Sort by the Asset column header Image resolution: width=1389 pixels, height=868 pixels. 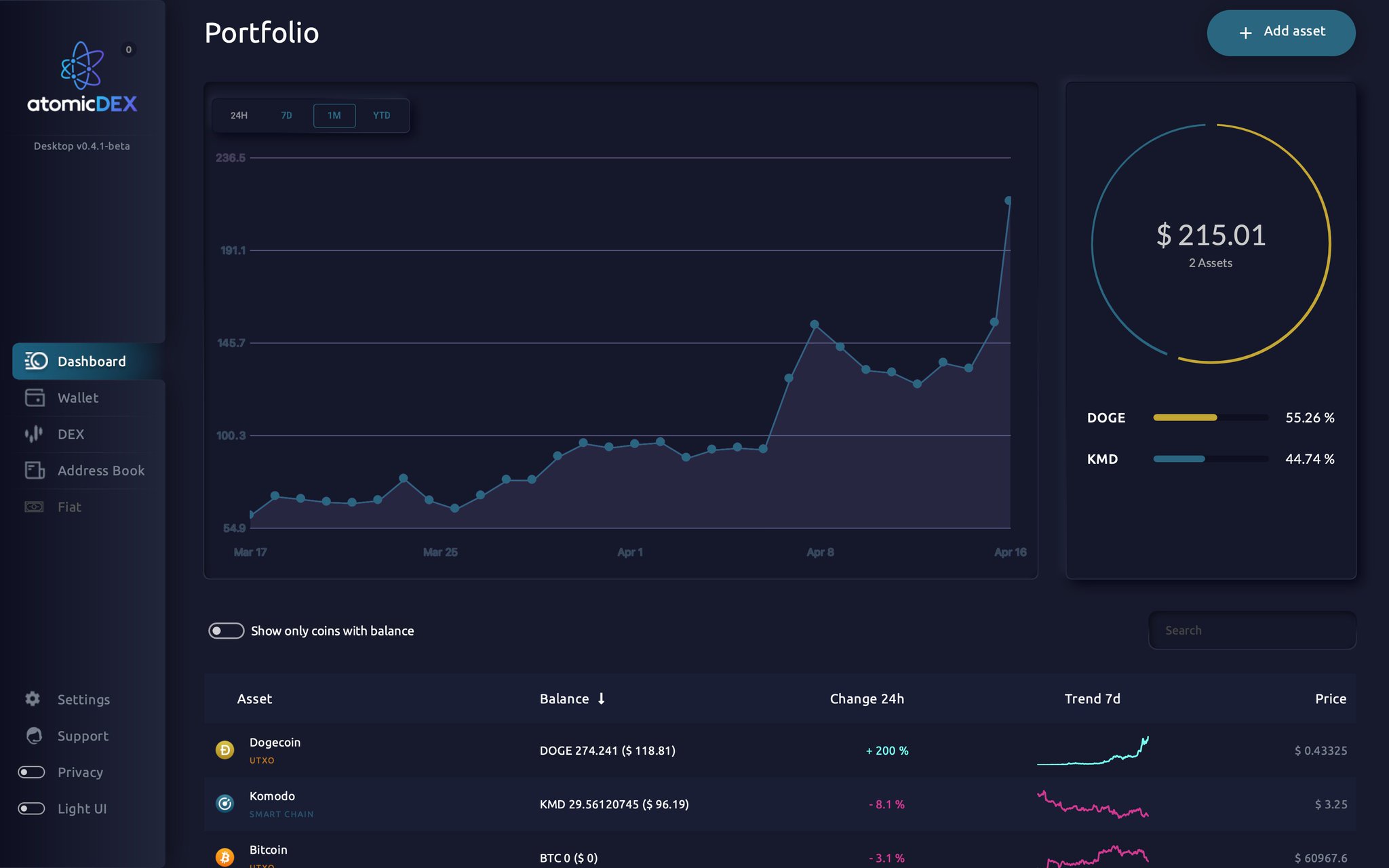pyautogui.click(x=254, y=698)
